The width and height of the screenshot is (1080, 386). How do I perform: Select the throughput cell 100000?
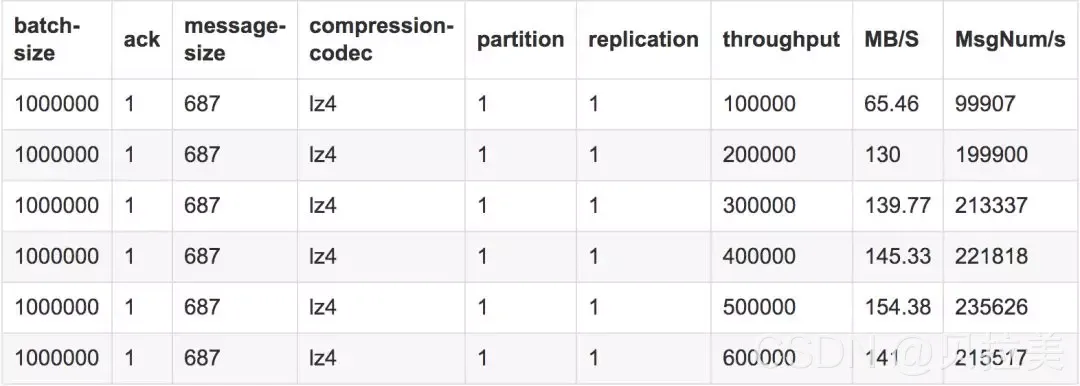[759, 103]
